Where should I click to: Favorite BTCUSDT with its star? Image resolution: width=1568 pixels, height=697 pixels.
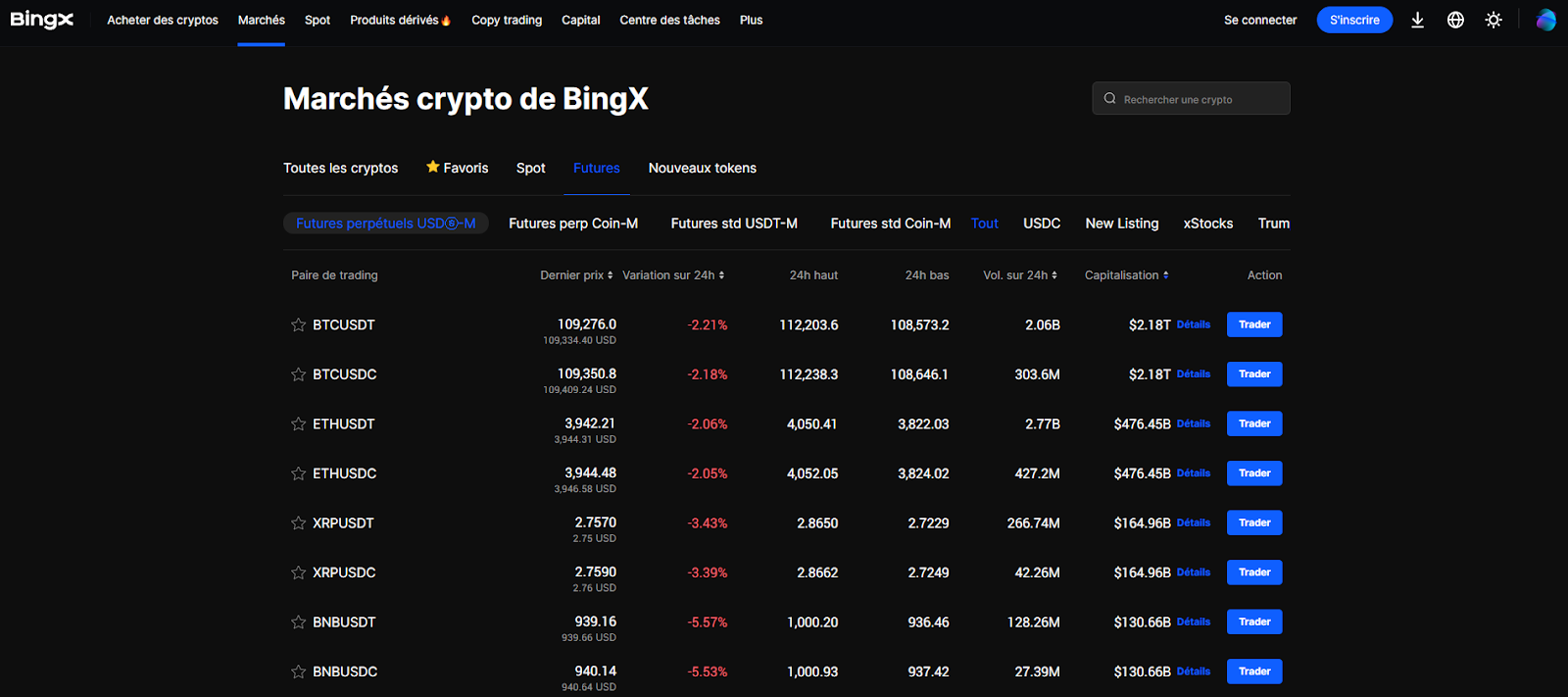[x=299, y=324]
